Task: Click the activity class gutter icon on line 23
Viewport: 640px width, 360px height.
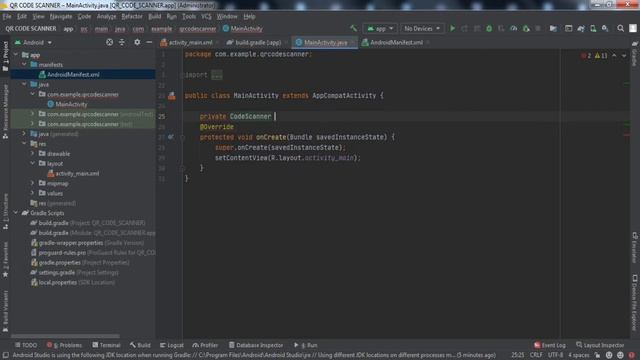Action: pyautogui.click(x=172, y=96)
